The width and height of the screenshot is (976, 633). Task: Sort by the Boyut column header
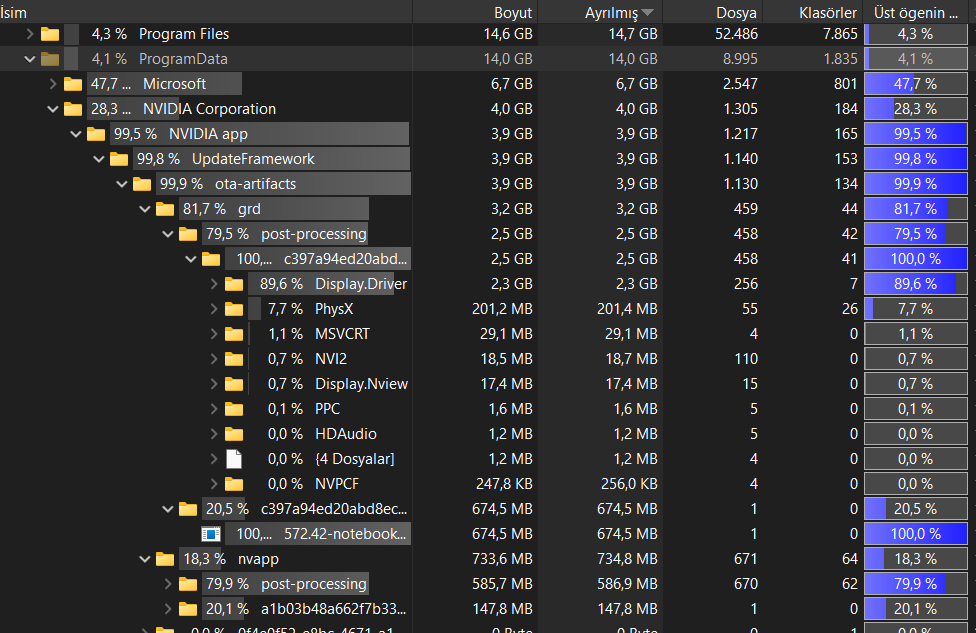click(x=476, y=12)
